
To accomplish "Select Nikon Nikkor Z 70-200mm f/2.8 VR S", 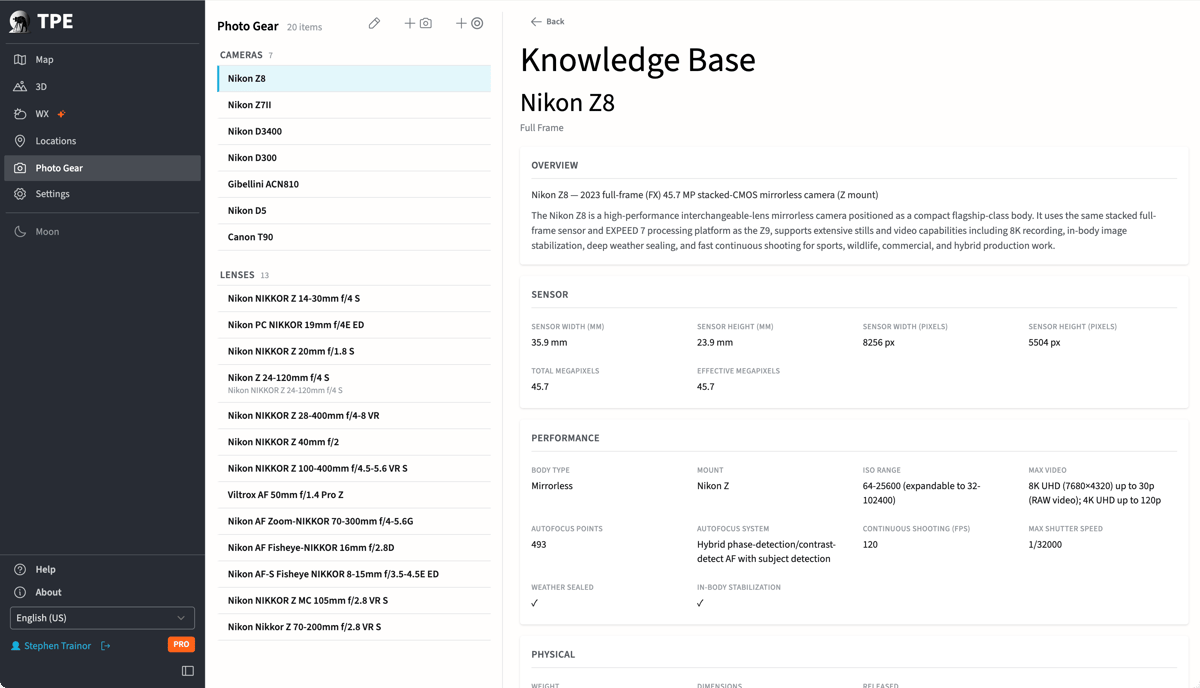I will click(354, 627).
